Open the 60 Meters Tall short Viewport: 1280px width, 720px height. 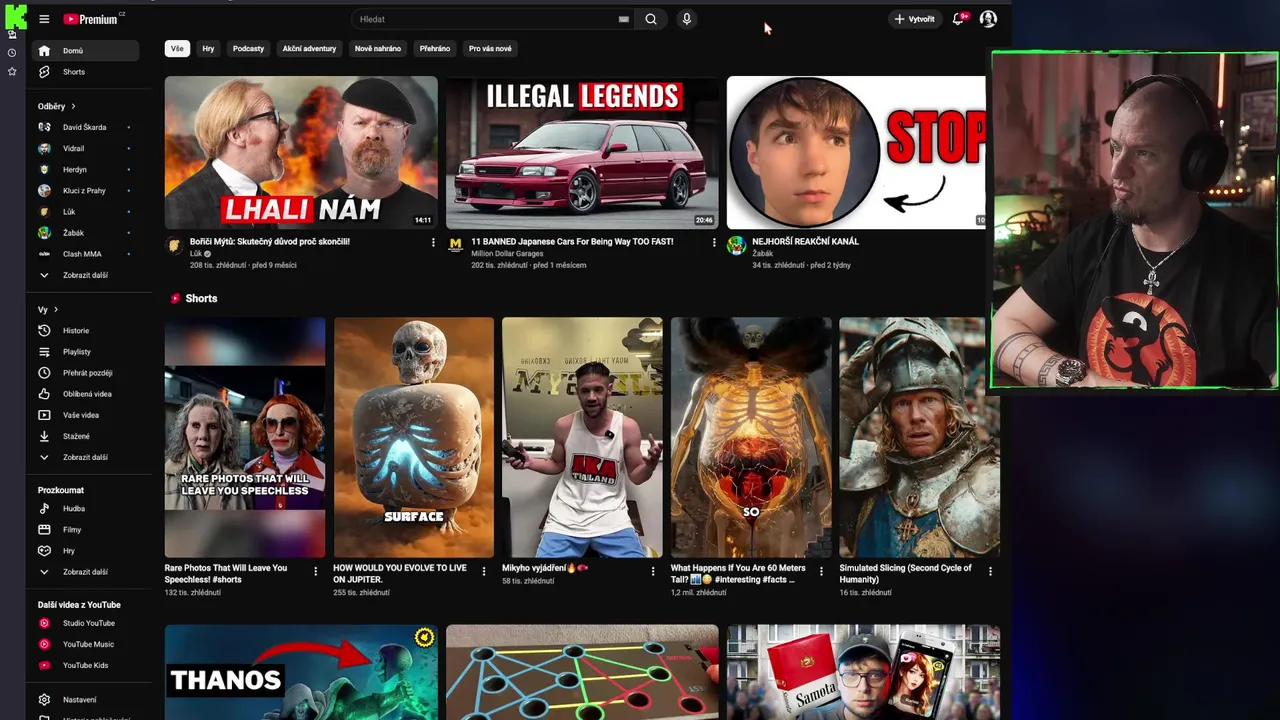point(751,437)
